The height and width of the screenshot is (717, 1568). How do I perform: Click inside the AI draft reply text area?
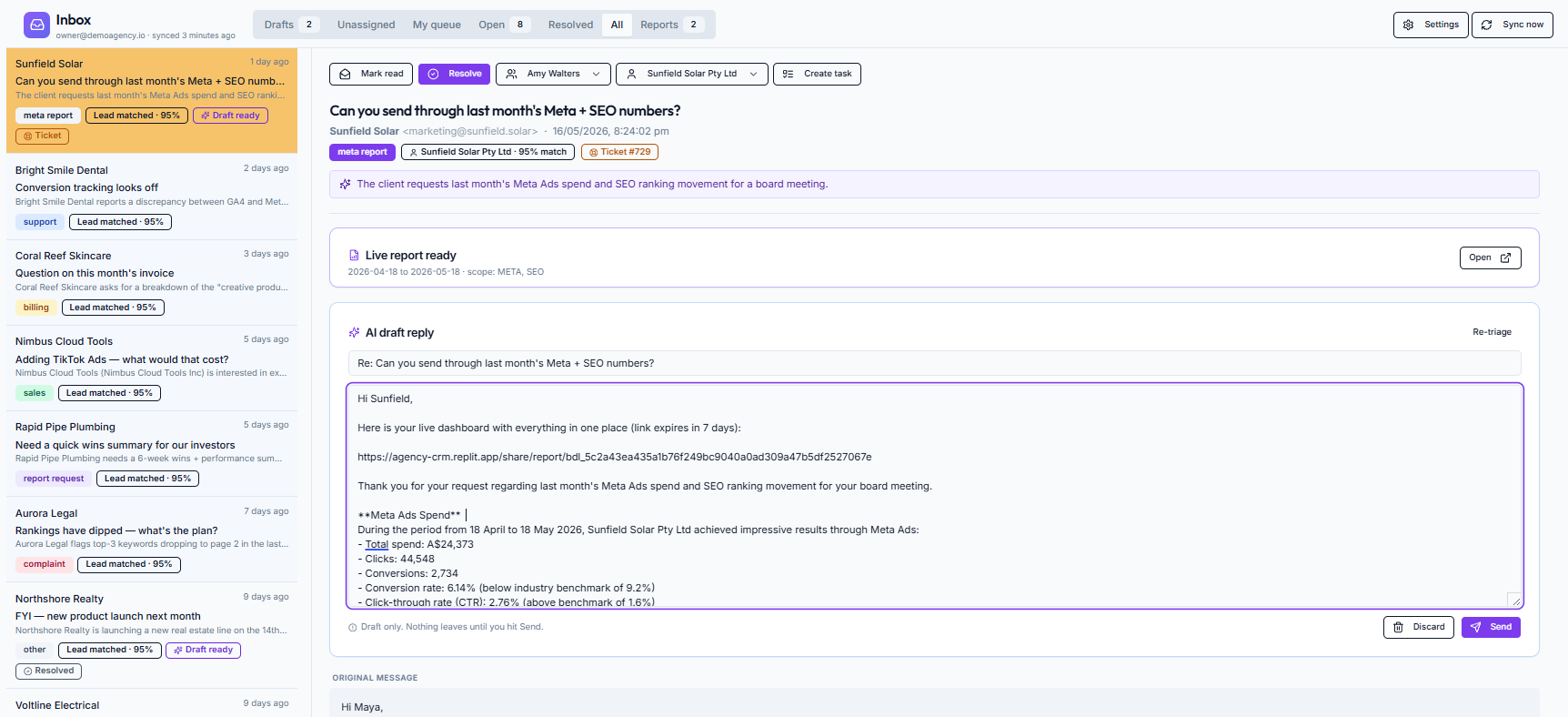click(934, 496)
